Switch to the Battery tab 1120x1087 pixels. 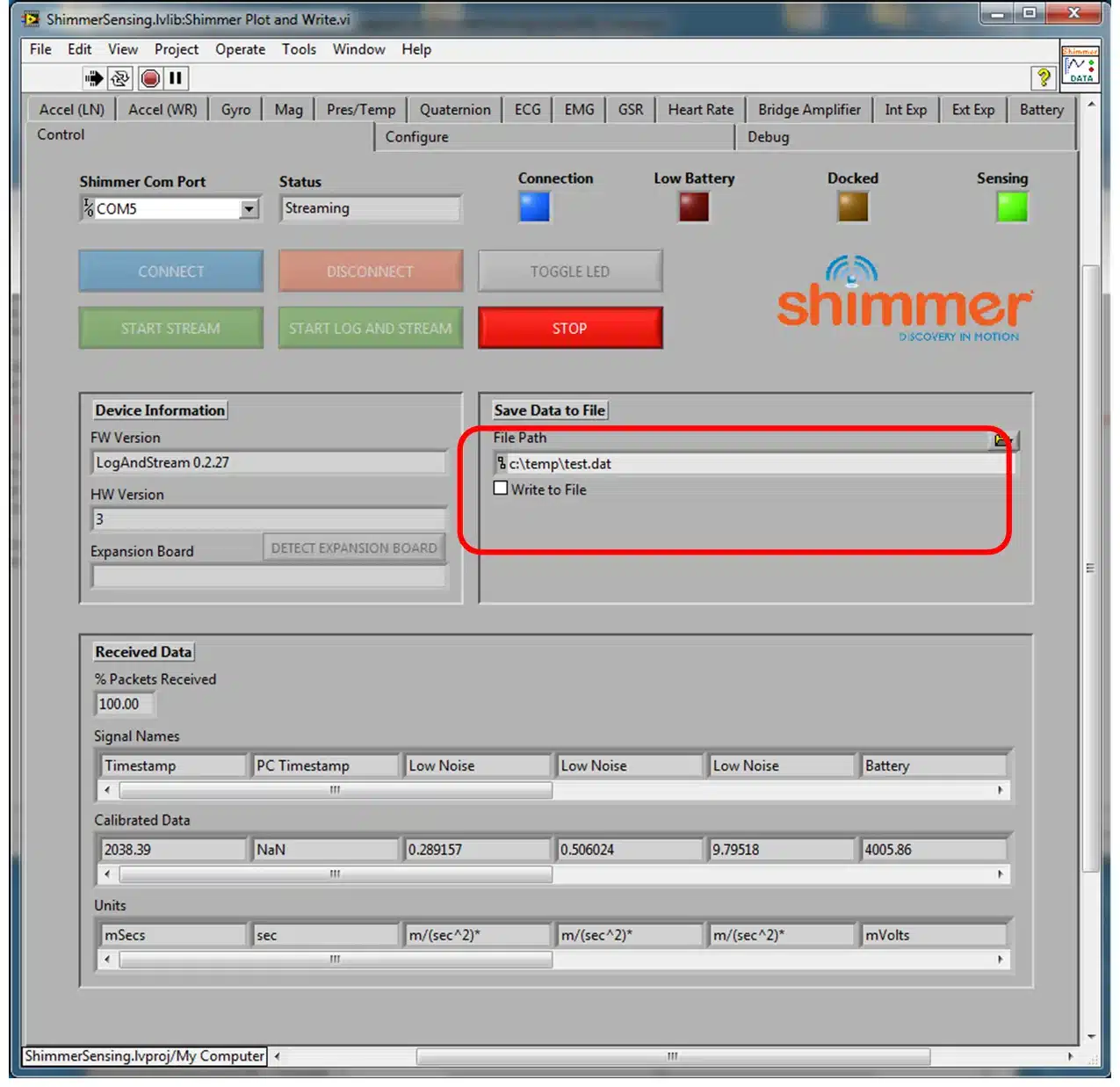[x=1041, y=110]
